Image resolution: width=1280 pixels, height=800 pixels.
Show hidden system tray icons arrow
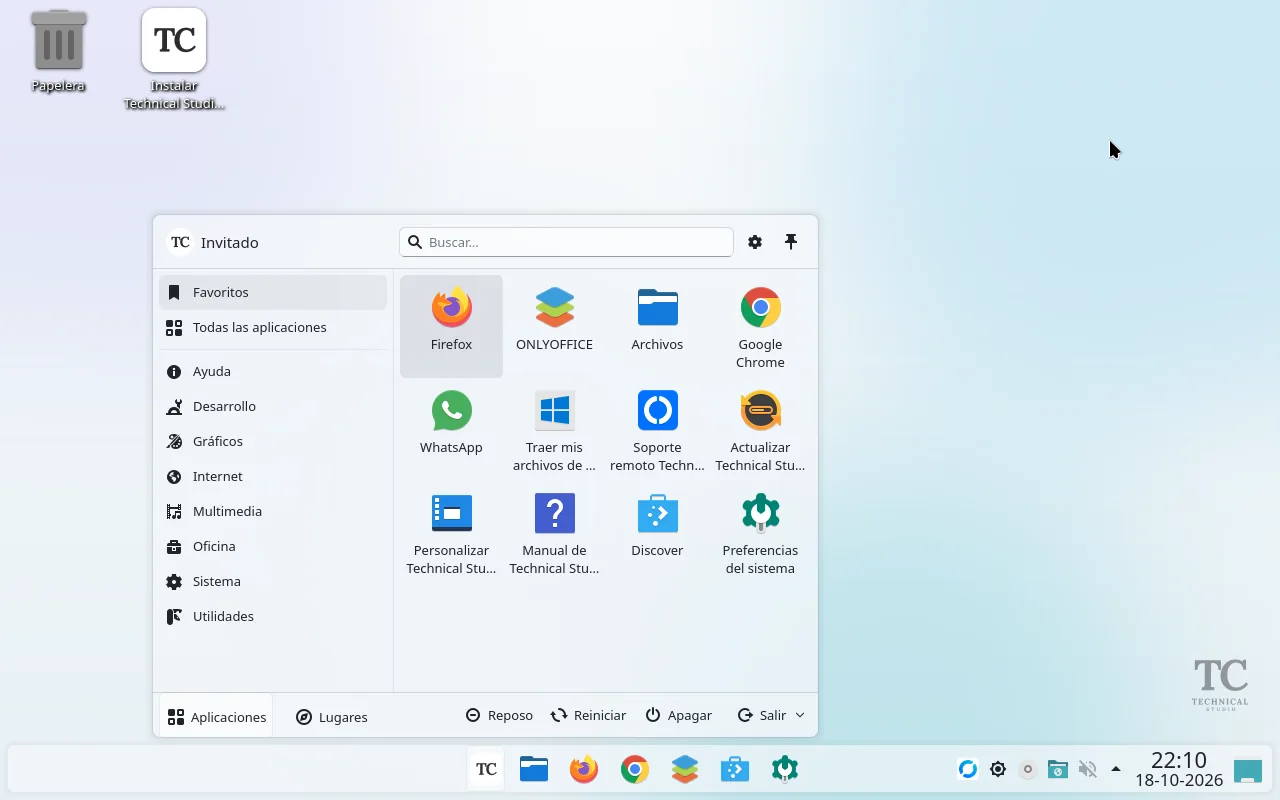click(x=1116, y=769)
